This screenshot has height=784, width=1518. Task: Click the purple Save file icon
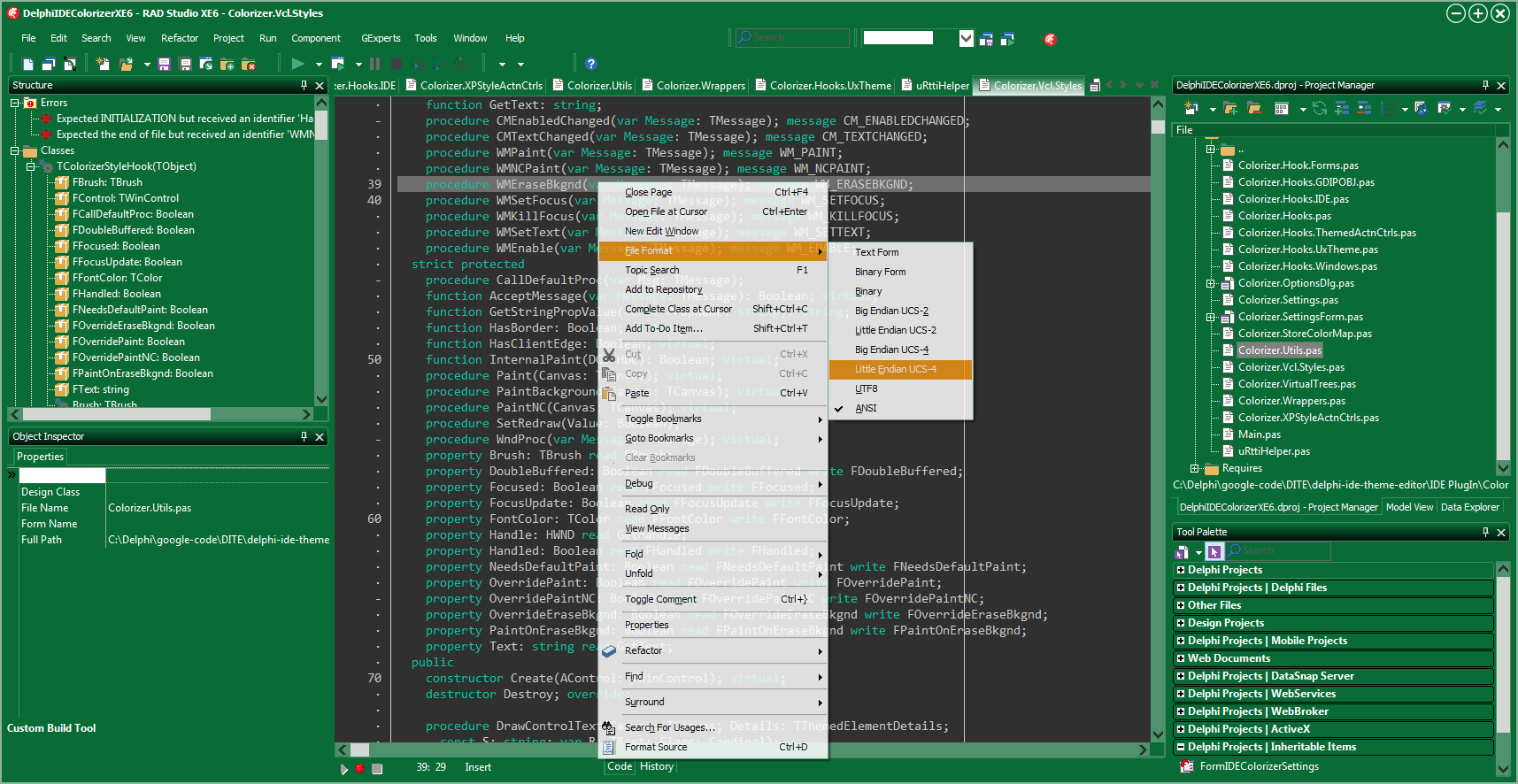tap(164, 64)
